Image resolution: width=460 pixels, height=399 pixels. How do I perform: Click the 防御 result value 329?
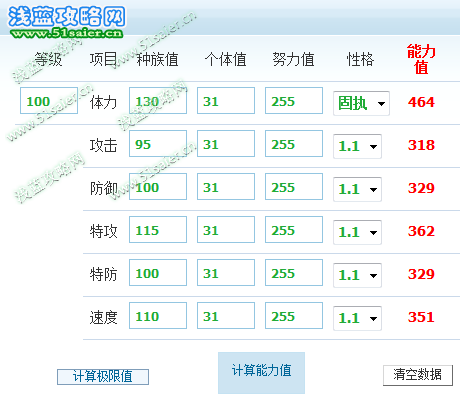[x=421, y=188]
